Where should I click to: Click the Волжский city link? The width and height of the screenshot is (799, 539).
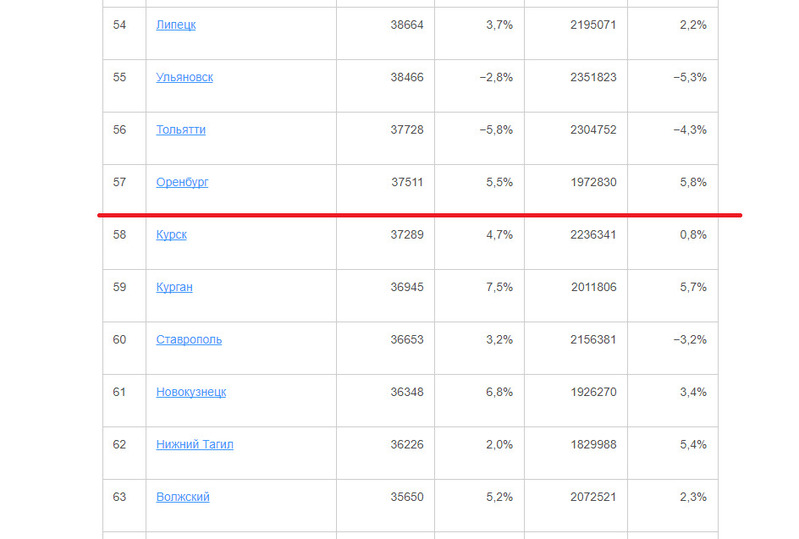click(x=183, y=497)
